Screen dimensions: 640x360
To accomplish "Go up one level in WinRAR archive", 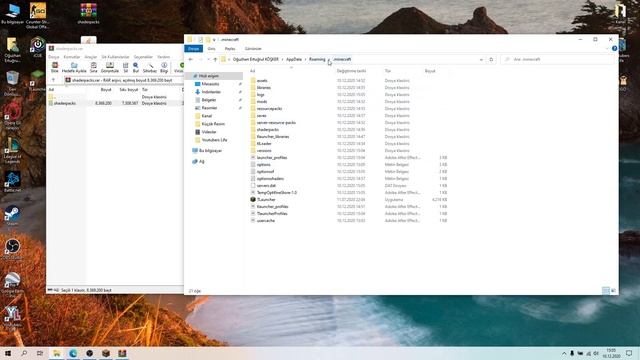I will click(53, 80).
